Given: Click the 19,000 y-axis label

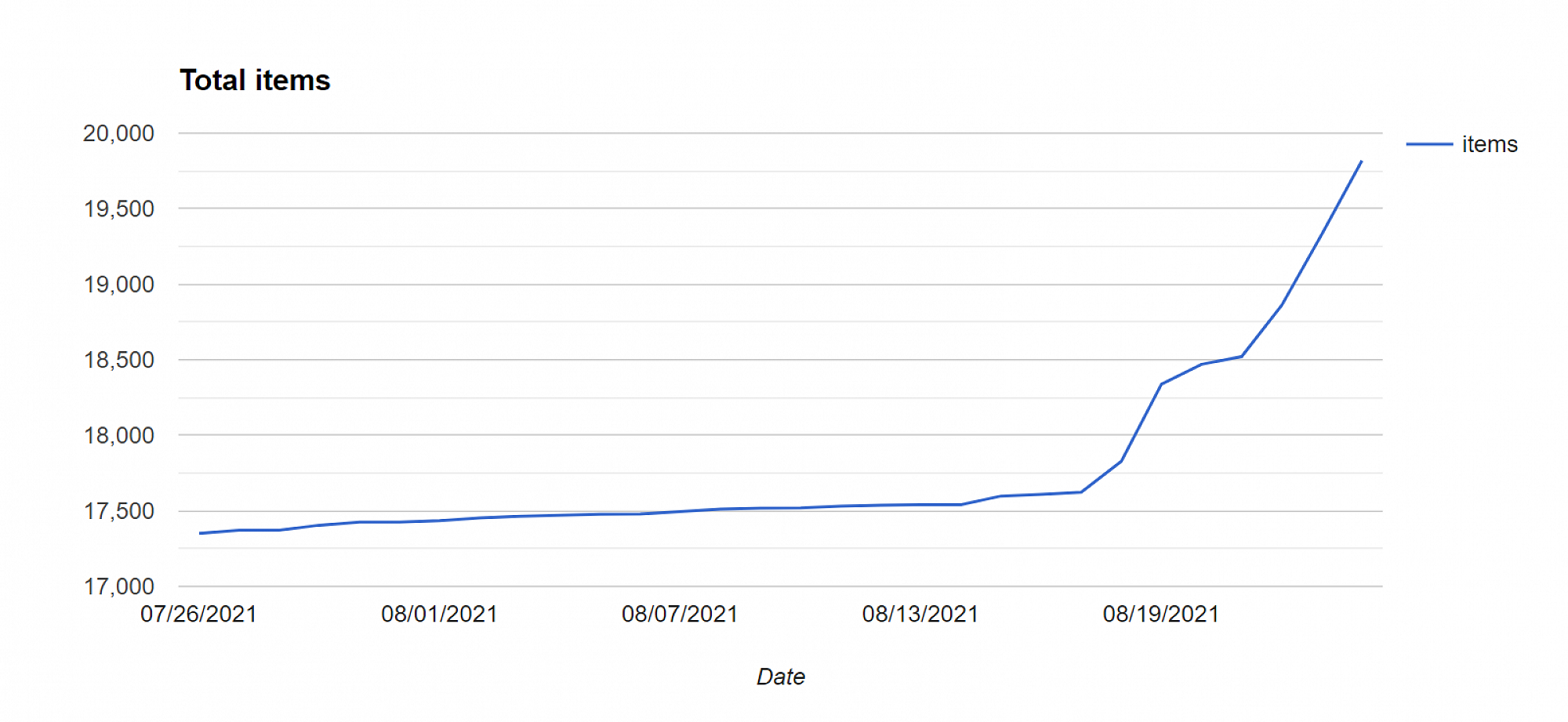Looking at the screenshot, I should coord(119,285).
